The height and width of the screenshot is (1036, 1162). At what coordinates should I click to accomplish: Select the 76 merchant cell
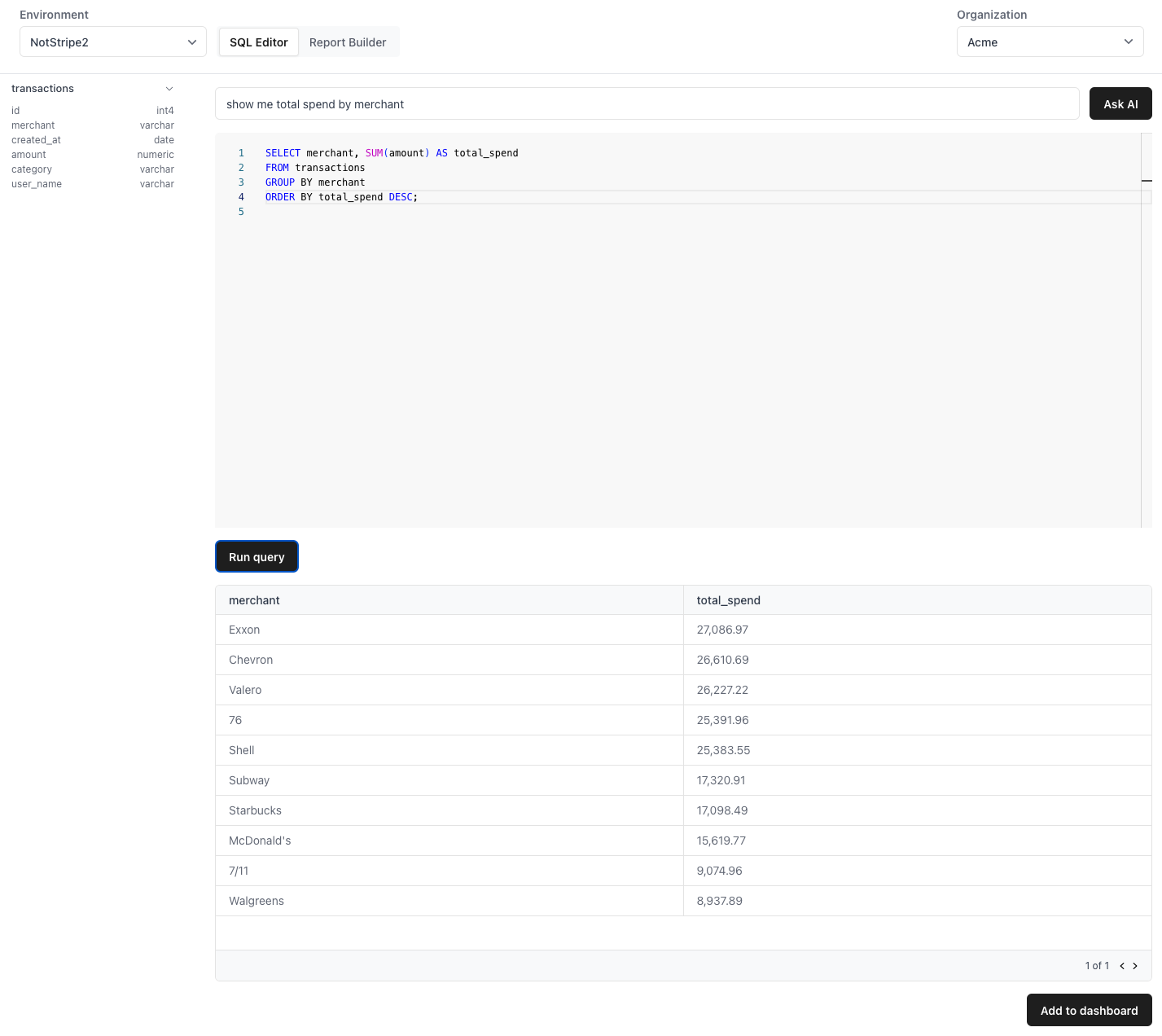point(449,720)
